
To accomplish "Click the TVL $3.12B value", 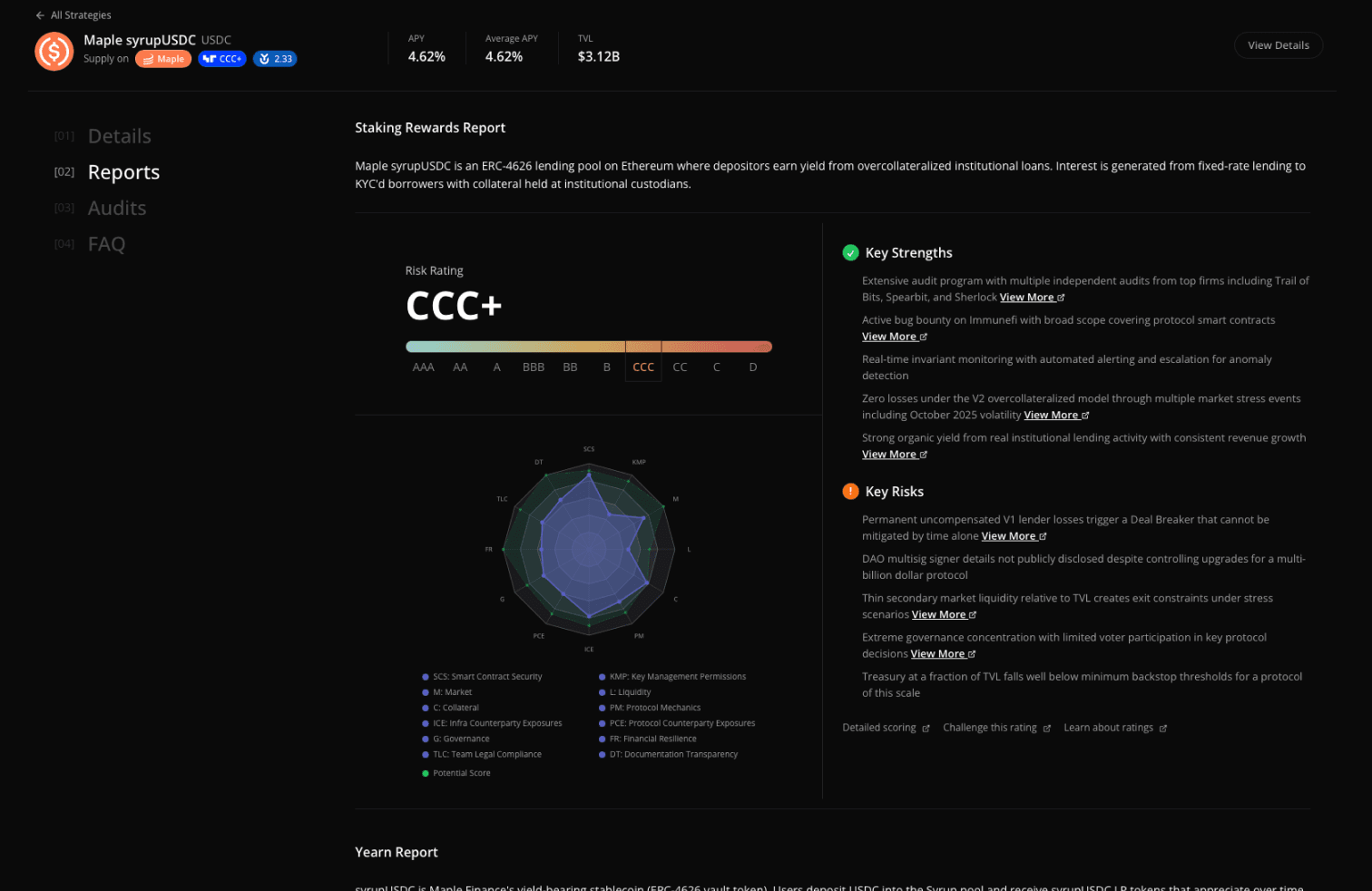I will [x=599, y=56].
